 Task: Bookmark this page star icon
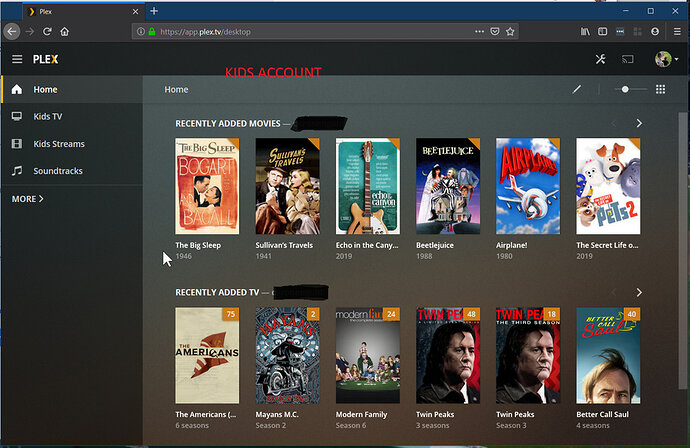(x=510, y=32)
